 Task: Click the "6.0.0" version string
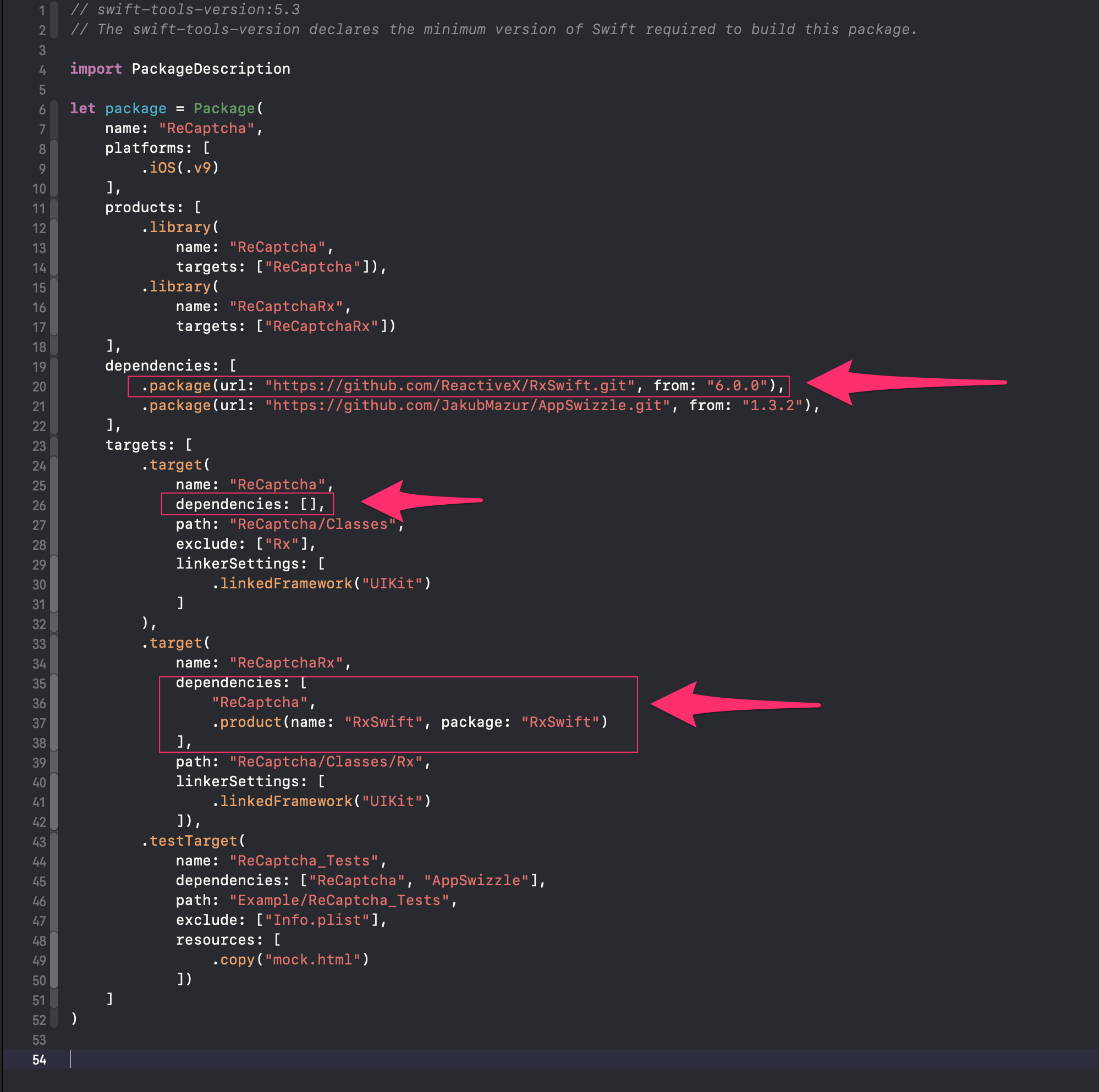tap(737, 385)
